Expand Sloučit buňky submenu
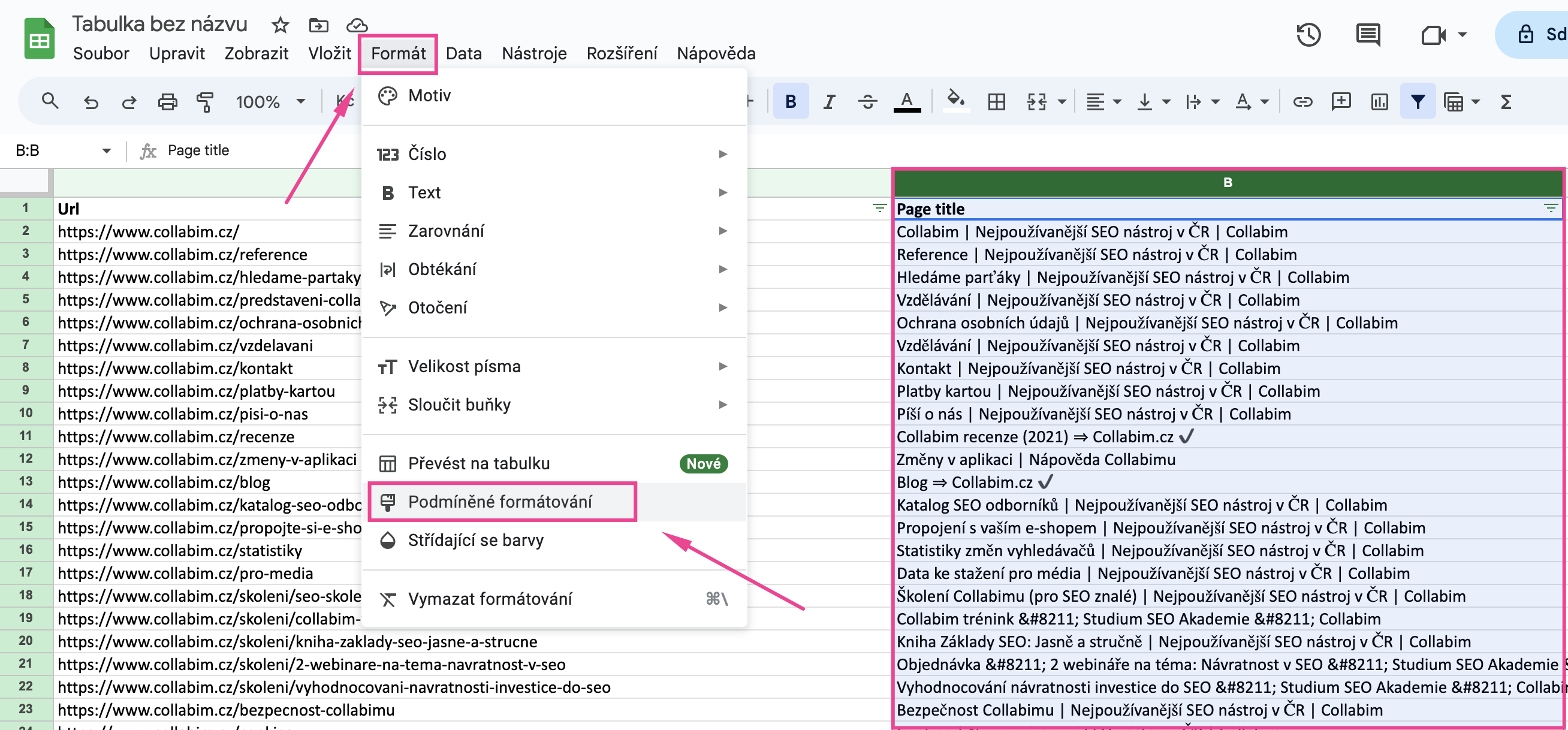1568x730 pixels. tap(554, 405)
